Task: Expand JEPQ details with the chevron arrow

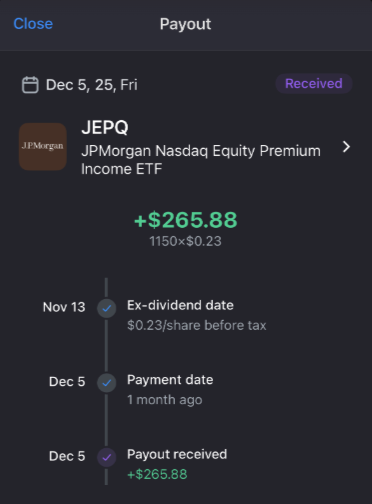Action: pos(346,147)
